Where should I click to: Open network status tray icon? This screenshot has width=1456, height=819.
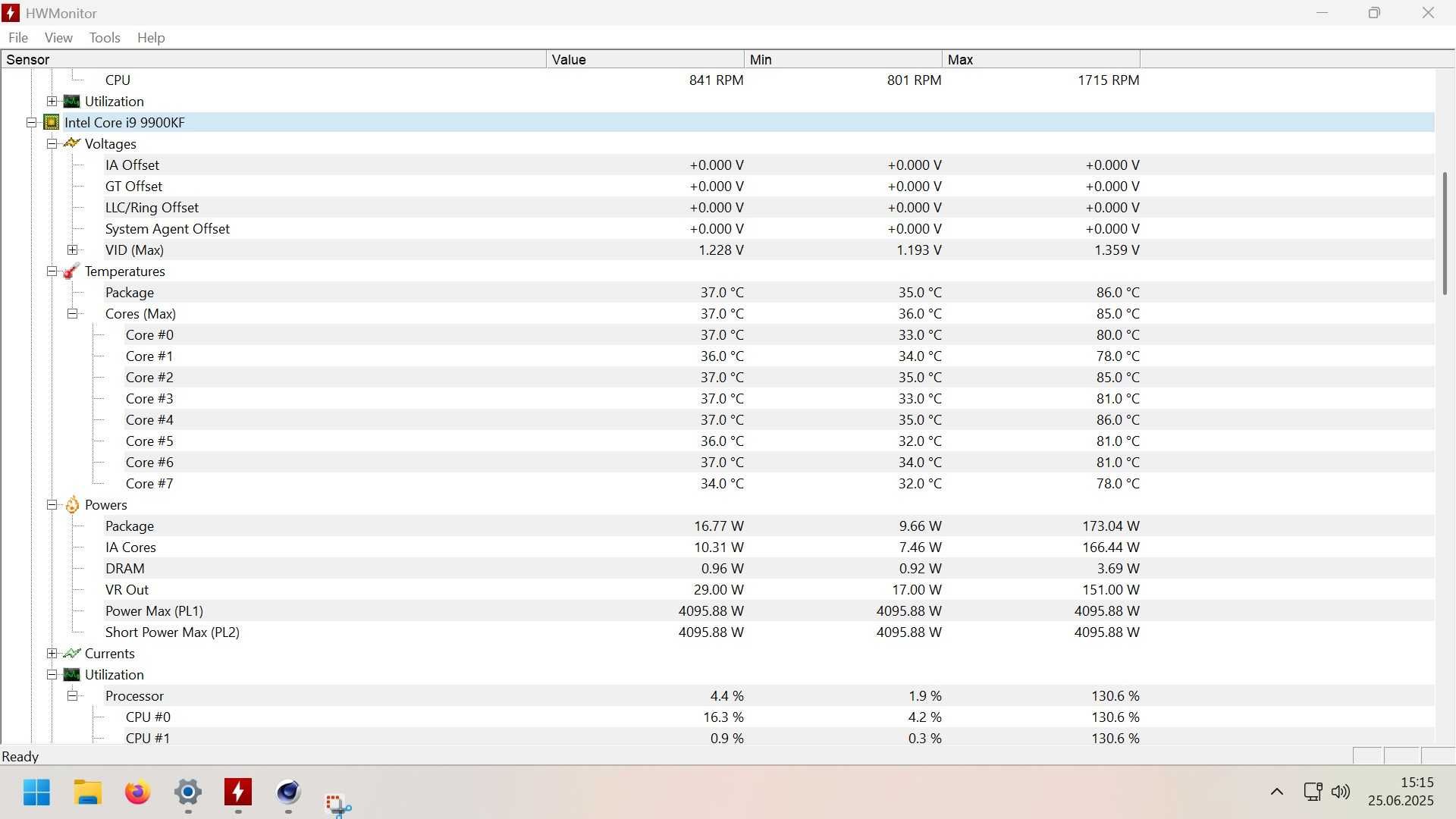tap(1313, 792)
